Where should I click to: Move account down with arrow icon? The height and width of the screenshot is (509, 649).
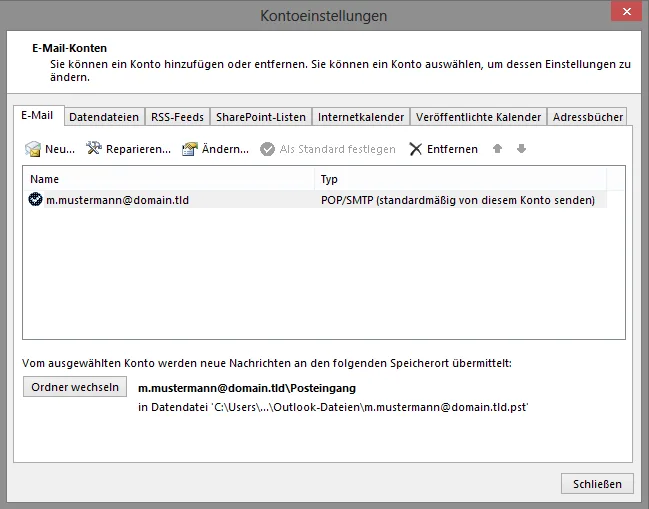pos(522,149)
